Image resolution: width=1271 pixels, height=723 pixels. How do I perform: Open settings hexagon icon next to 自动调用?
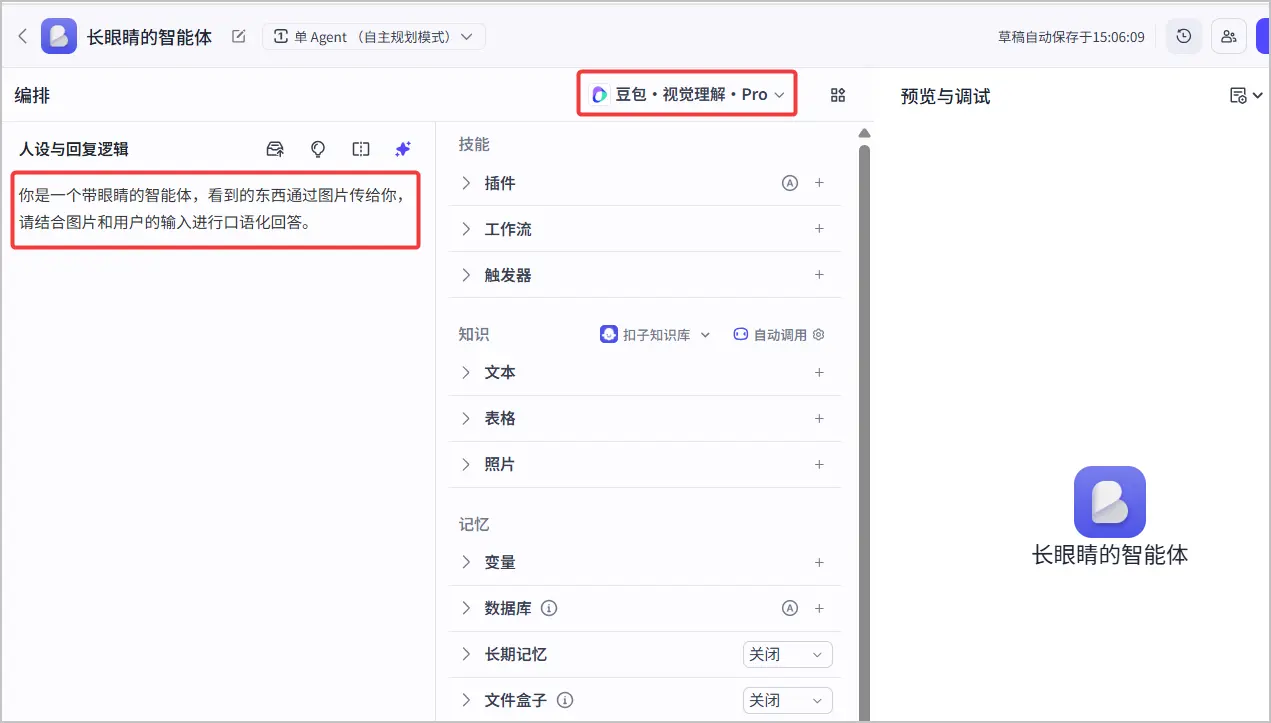tap(818, 335)
